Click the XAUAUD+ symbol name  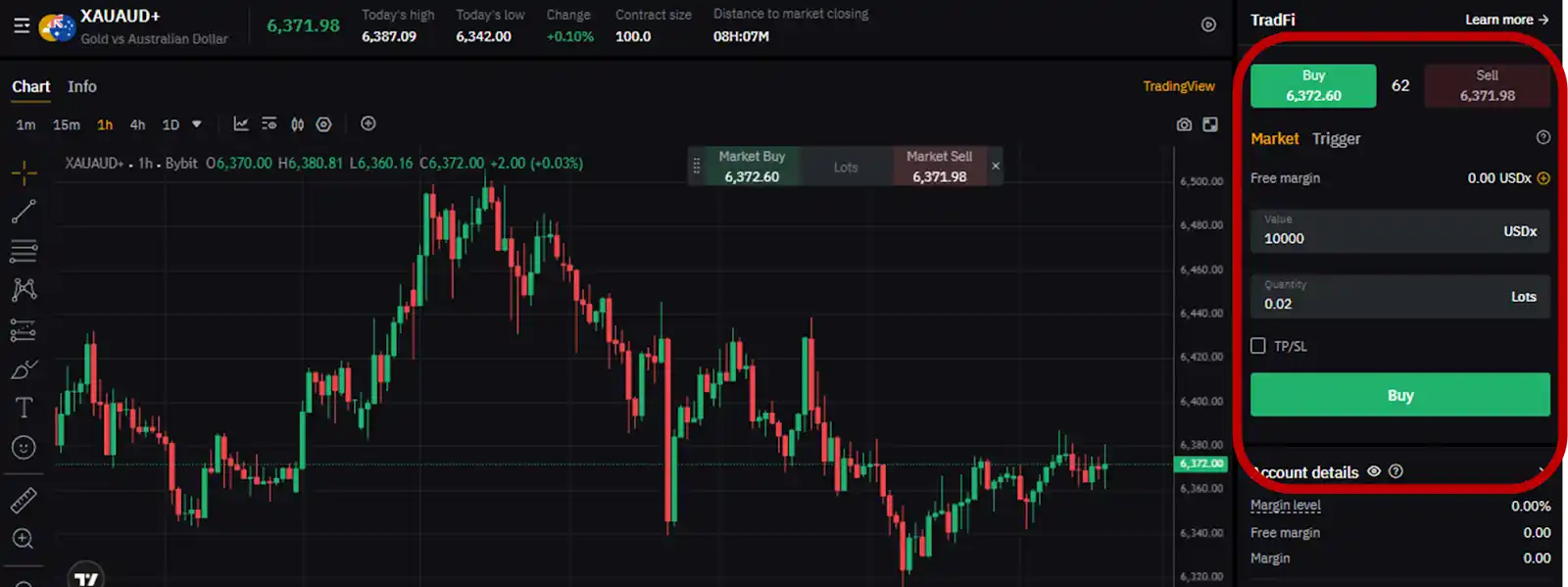120,17
